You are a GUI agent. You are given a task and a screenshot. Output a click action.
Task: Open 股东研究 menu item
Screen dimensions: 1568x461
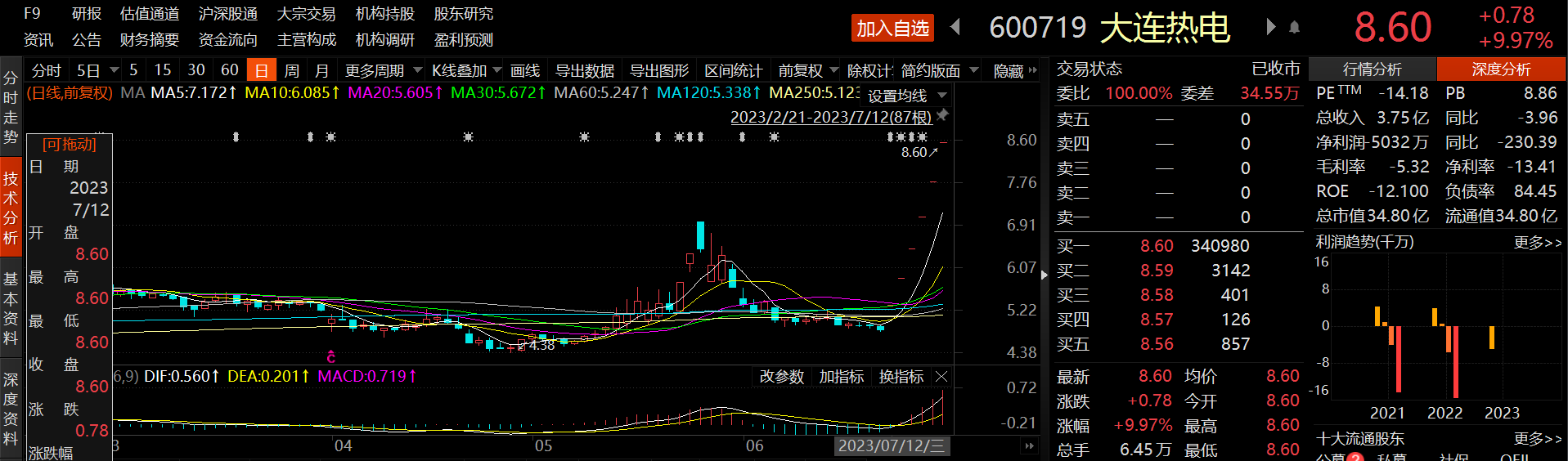[x=464, y=14]
